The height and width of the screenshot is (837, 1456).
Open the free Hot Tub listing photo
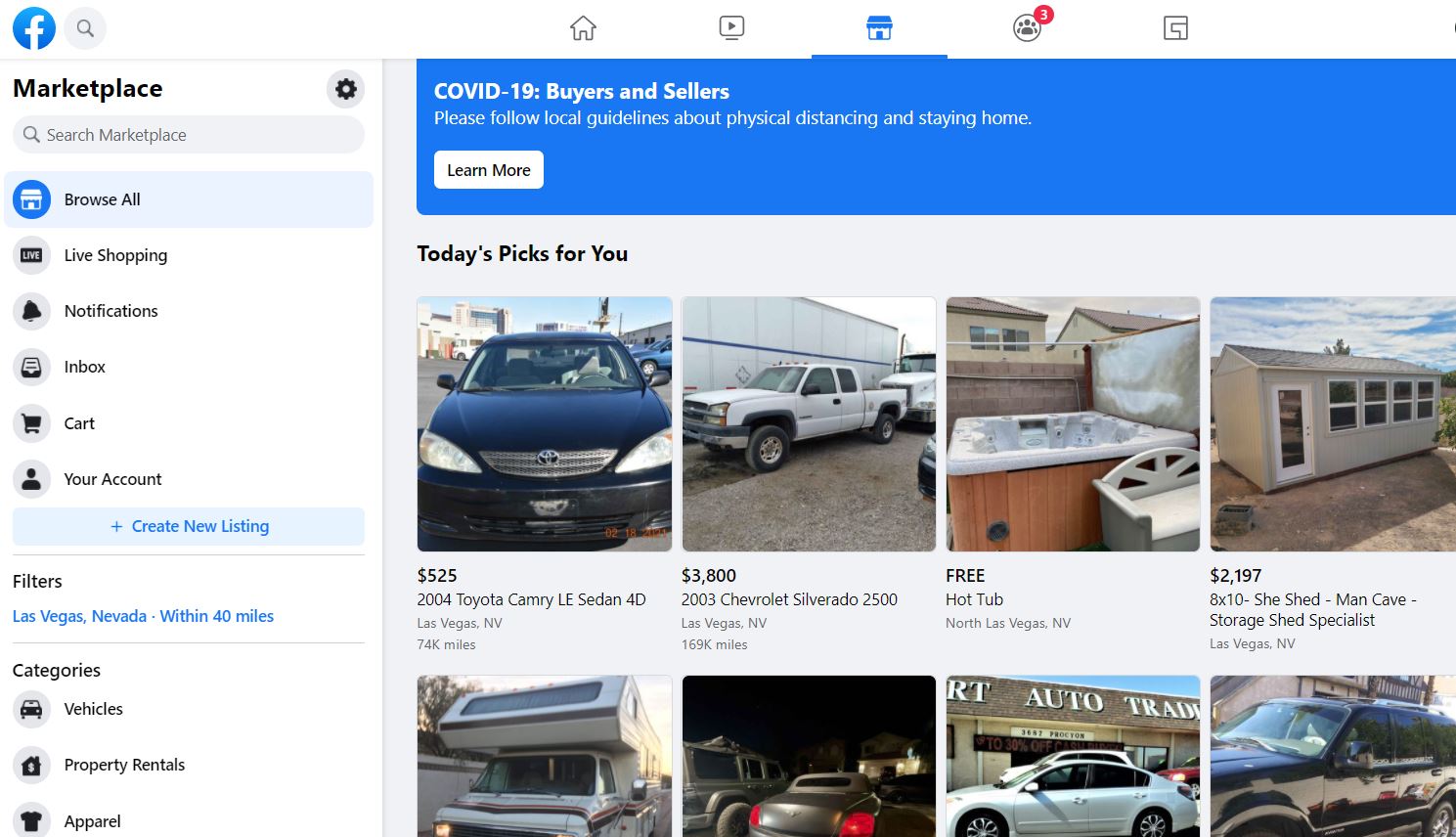coord(1073,424)
